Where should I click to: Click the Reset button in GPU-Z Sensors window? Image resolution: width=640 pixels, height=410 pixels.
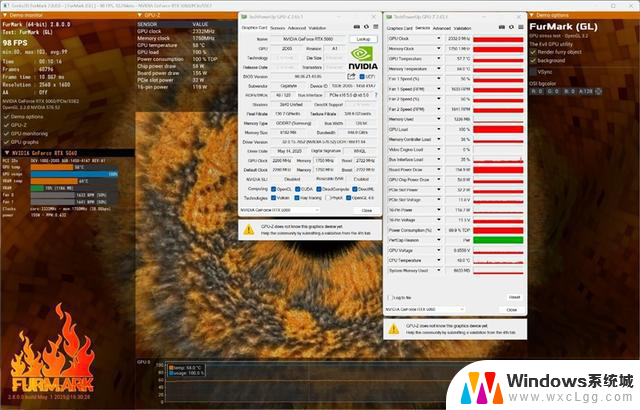[514, 297]
